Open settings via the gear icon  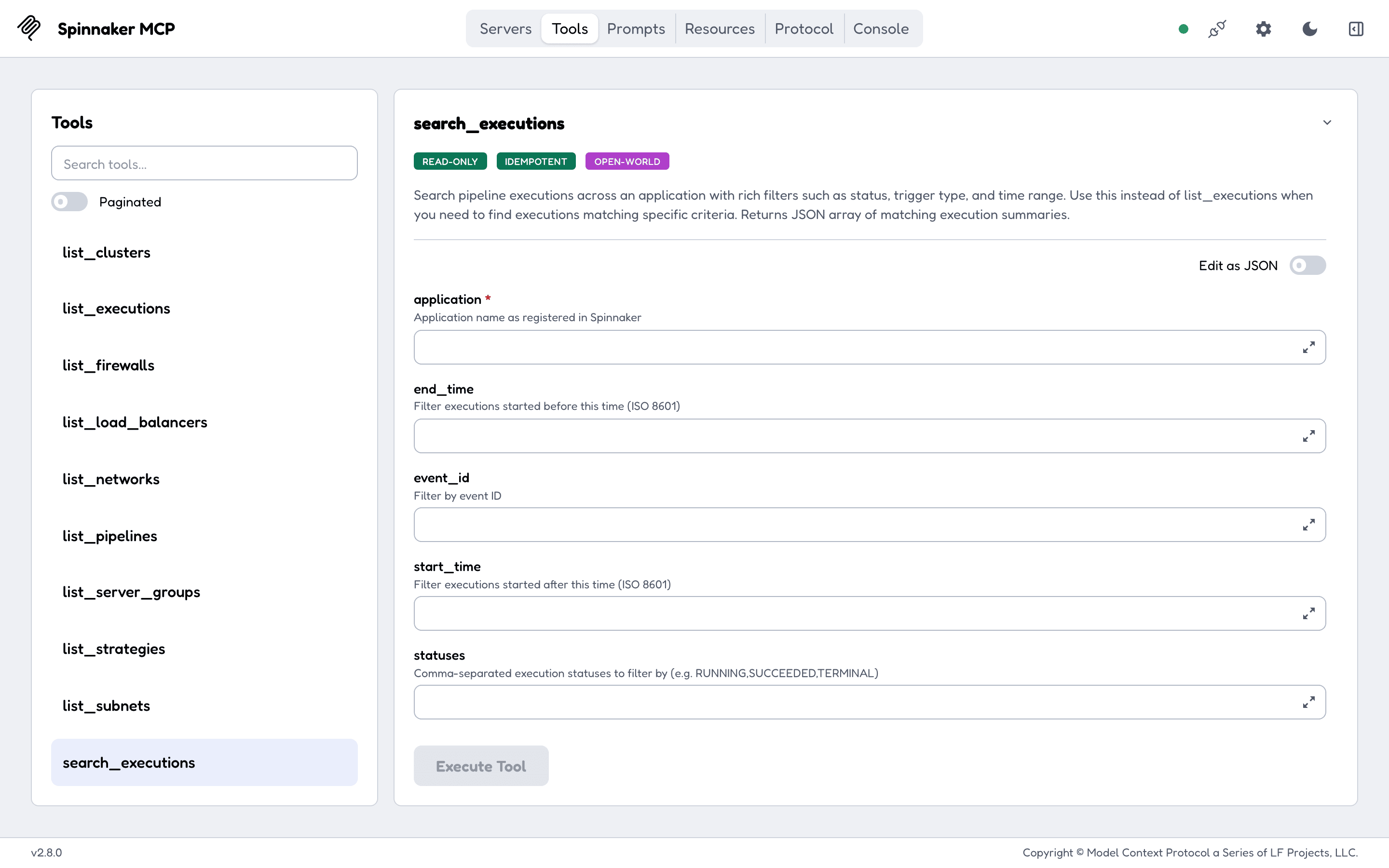pyautogui.click(x=1263, y=29)
